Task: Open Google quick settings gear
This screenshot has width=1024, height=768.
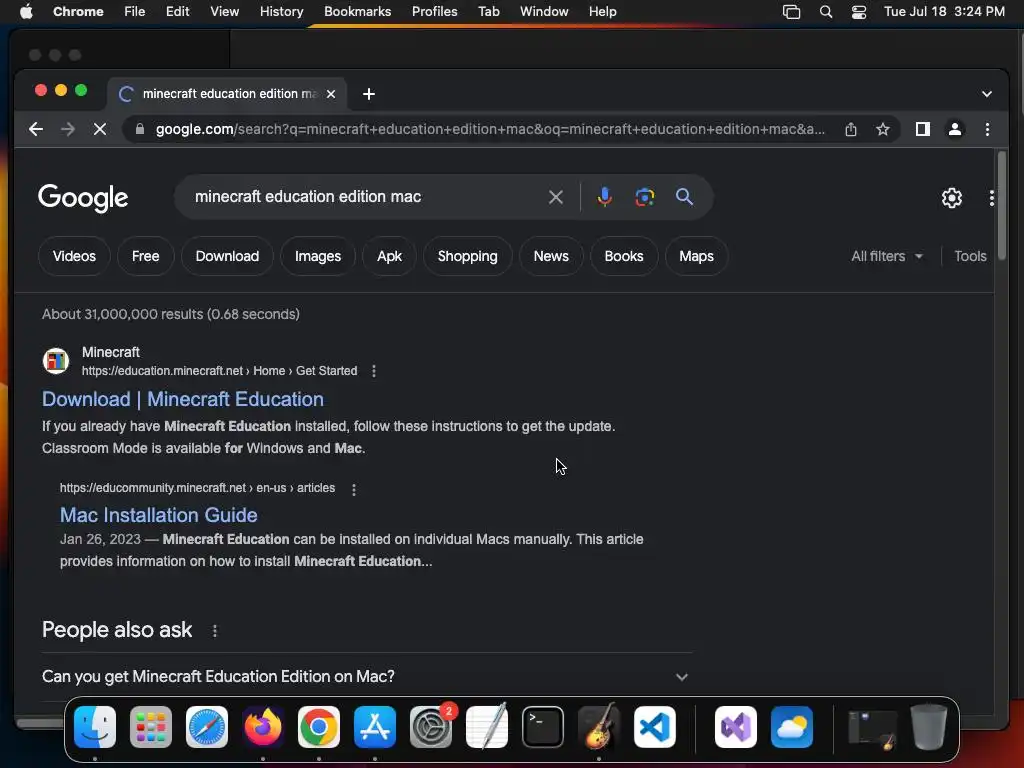Action: 952,198
